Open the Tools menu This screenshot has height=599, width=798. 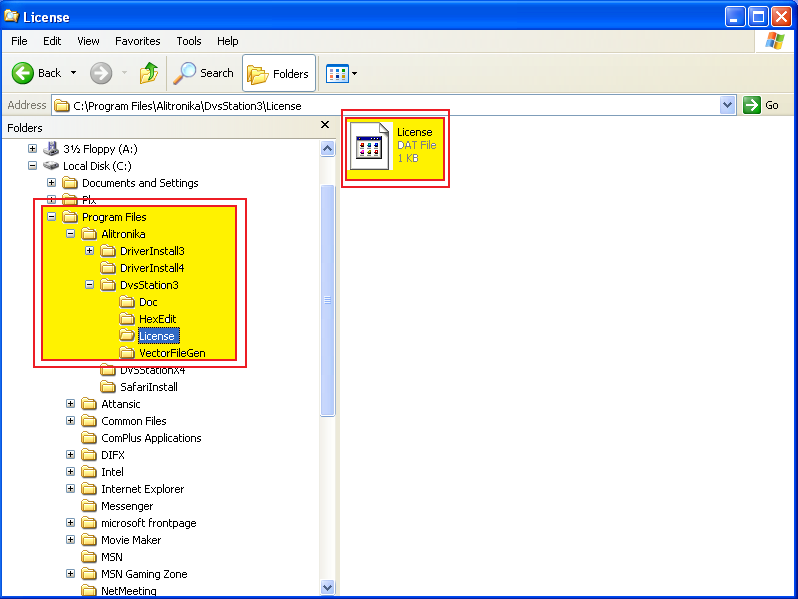189,41
